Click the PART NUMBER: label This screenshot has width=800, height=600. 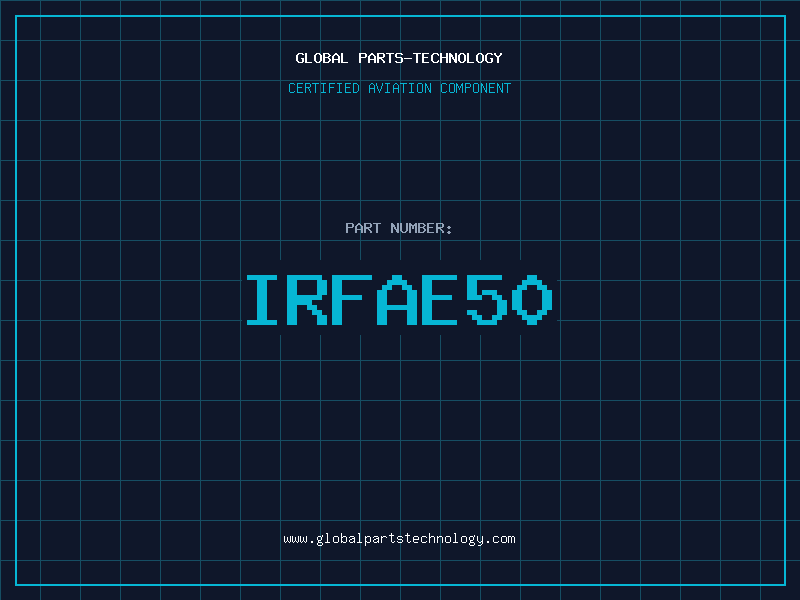point(399,228)
